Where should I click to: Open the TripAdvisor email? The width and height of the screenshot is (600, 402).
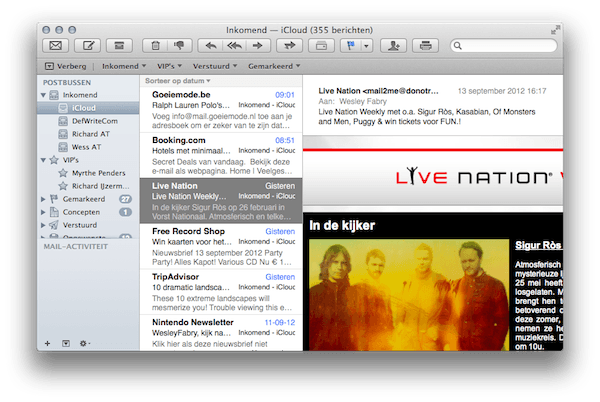tap(221, 292)
